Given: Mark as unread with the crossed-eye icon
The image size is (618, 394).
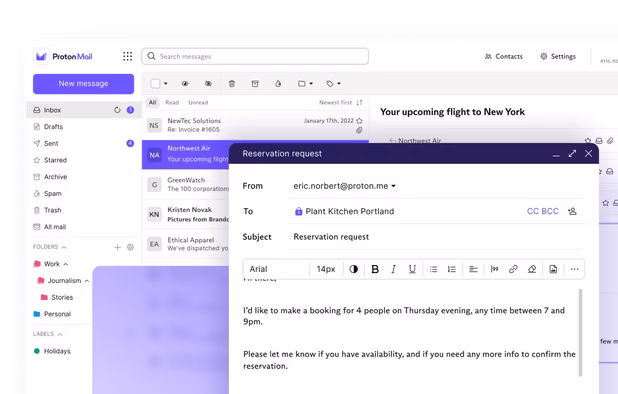Looking at the screenshot, I should [x=208, y=84].
